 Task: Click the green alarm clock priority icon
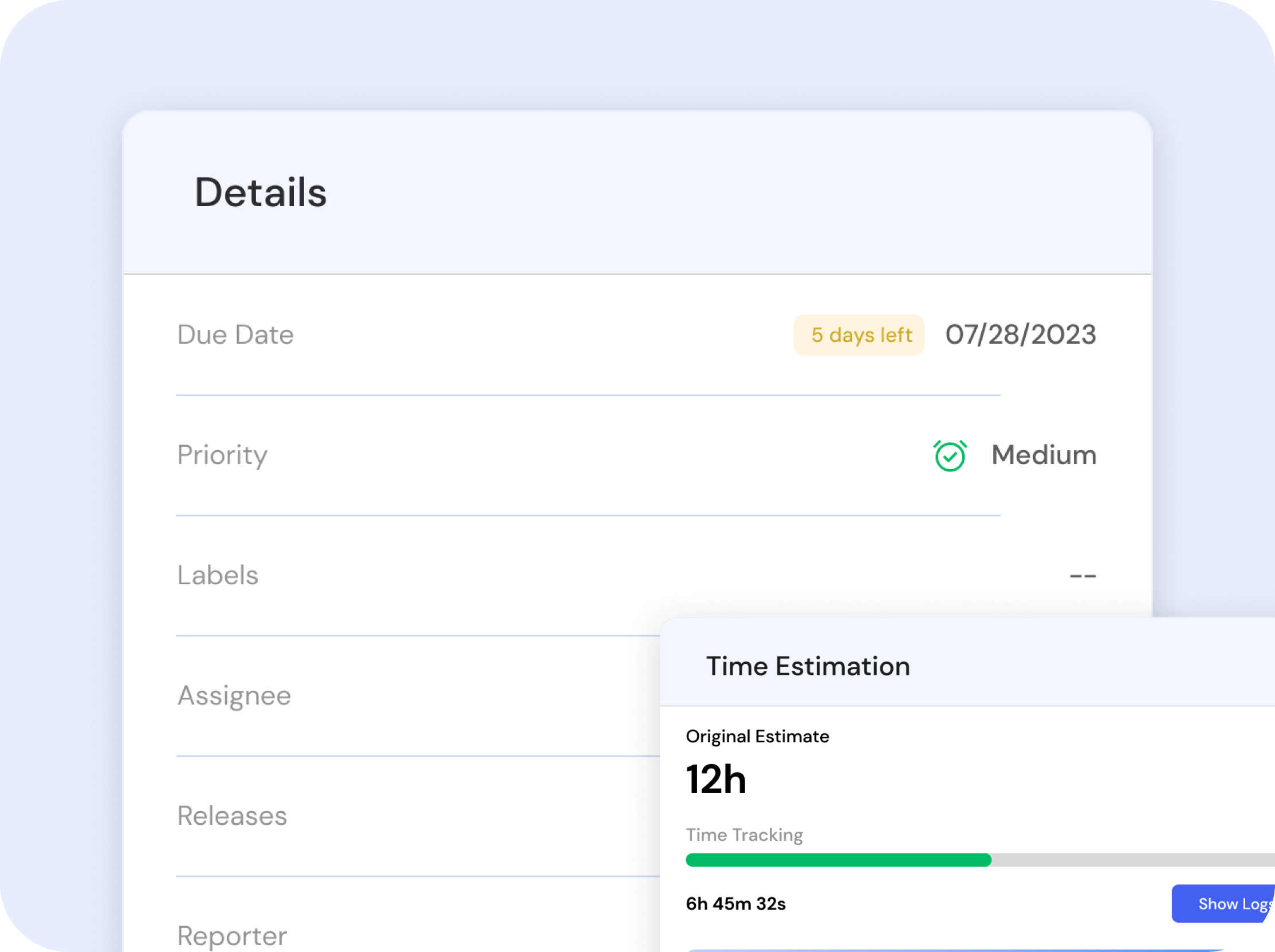point(950,456)
